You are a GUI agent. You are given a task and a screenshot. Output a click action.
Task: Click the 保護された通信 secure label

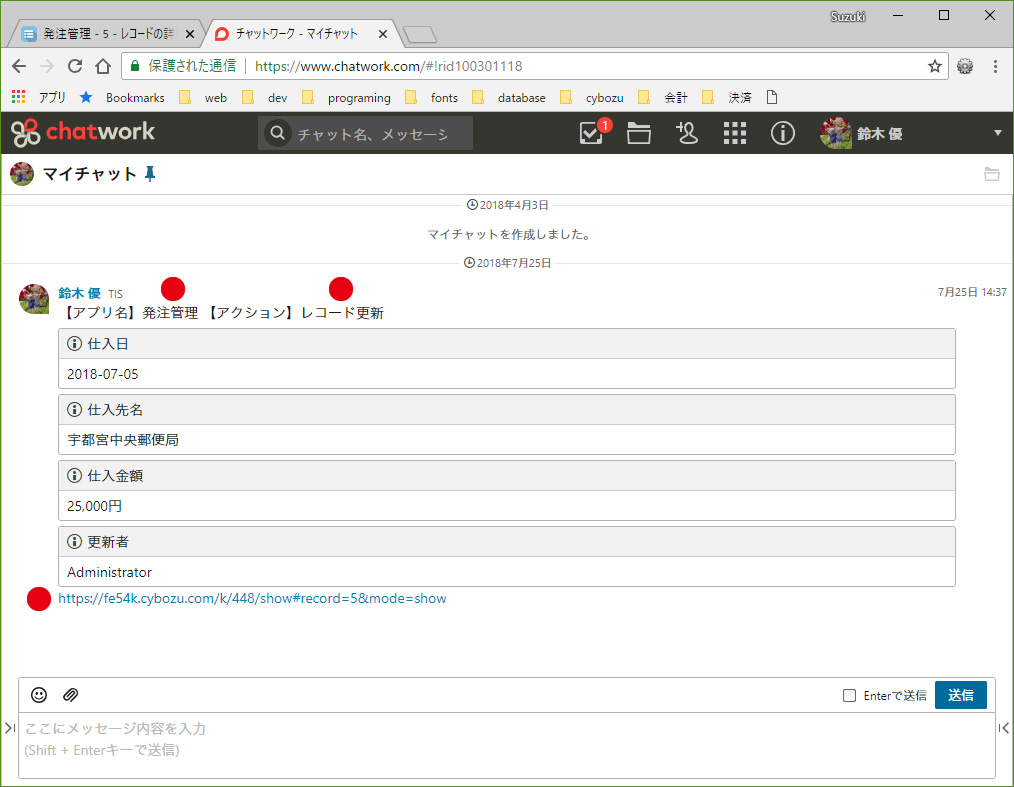click(x=192, y=66)
